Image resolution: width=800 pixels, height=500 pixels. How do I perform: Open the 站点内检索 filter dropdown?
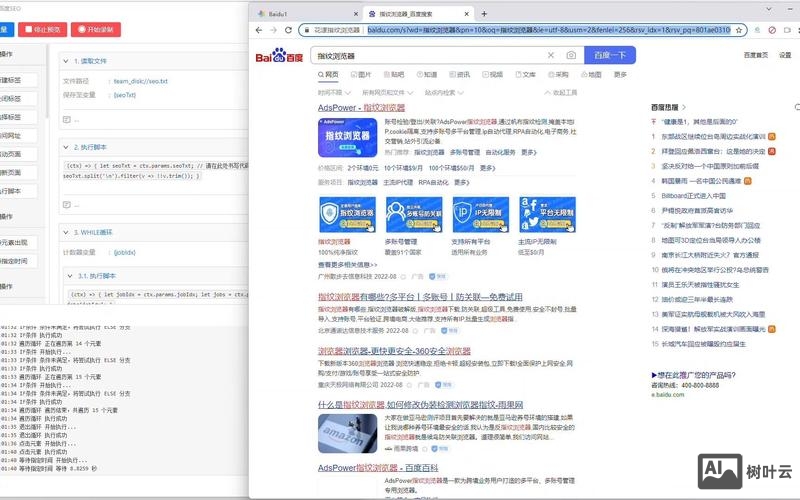[444, 93]
